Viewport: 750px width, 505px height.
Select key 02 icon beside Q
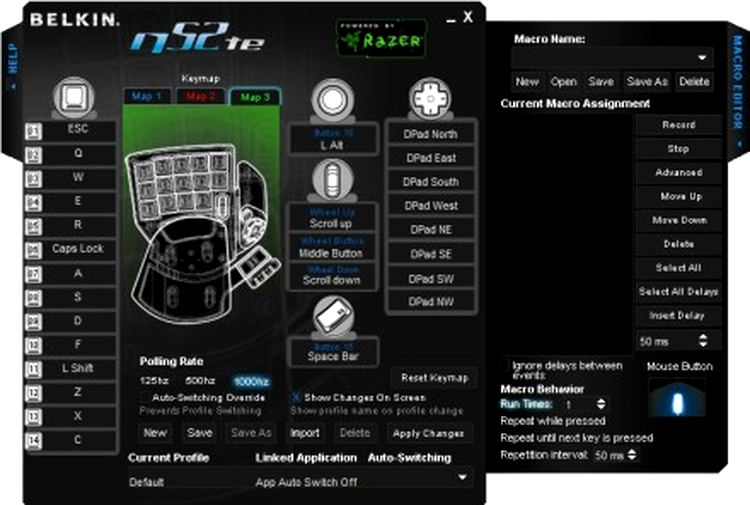33,155
